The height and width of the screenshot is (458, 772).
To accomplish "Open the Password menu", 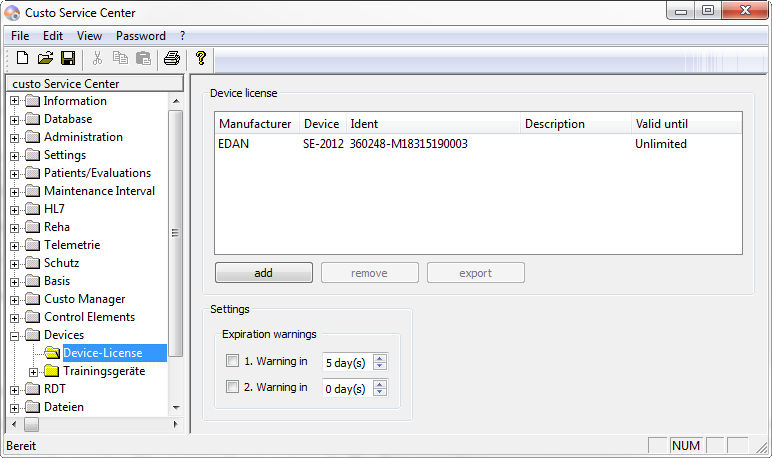I will coord(141,36).
